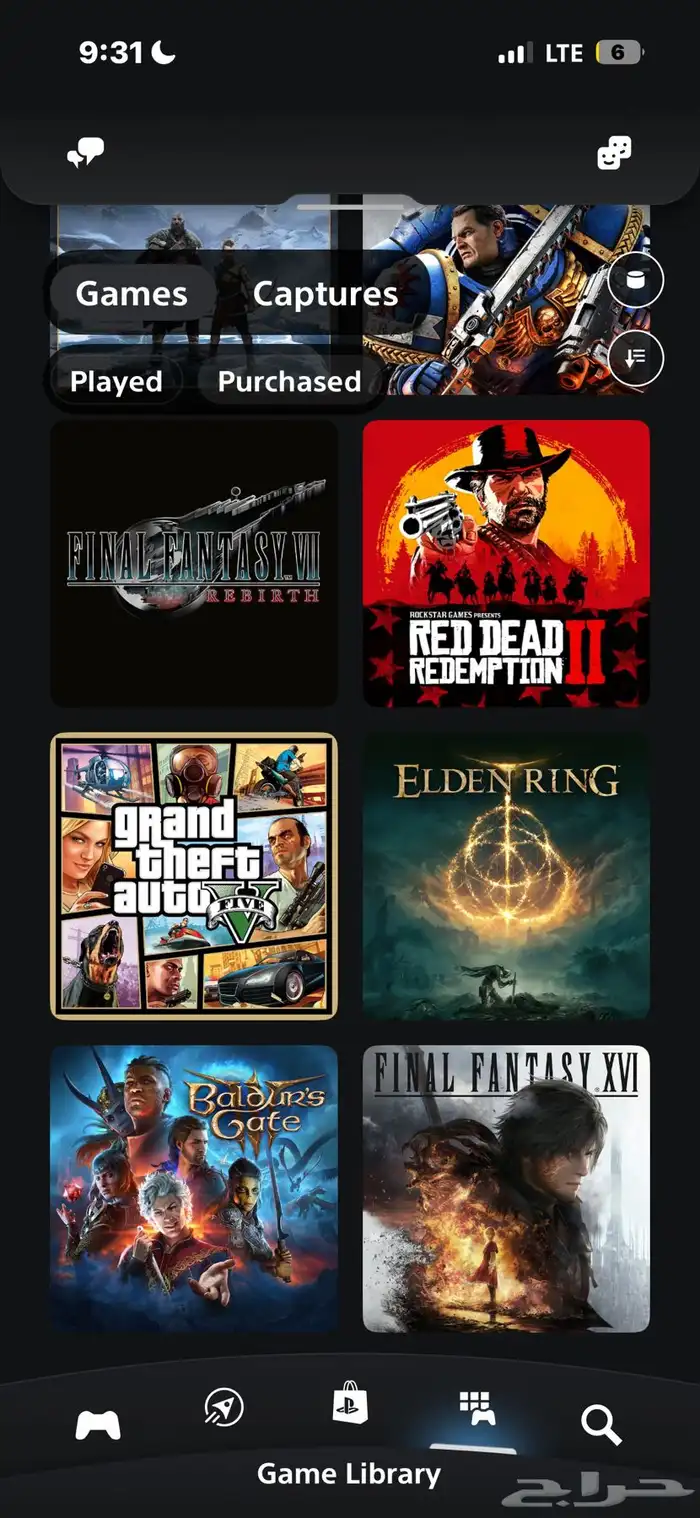
Task: Open the Grand Theft Auto V tile
Action: (x=194, y=876)
